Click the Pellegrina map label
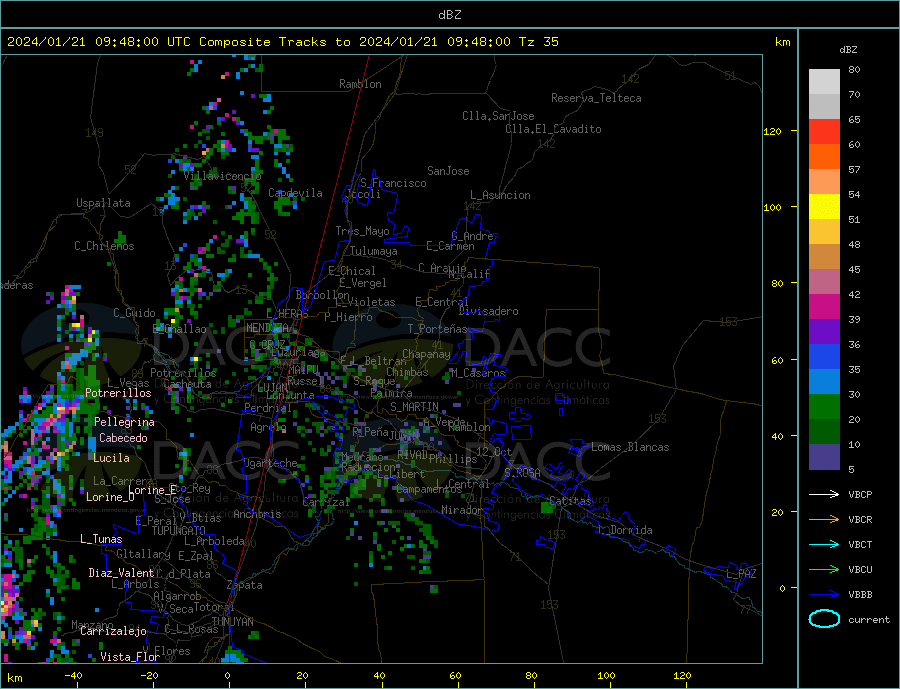Screen dimensions: 900x689 [125, 422]
